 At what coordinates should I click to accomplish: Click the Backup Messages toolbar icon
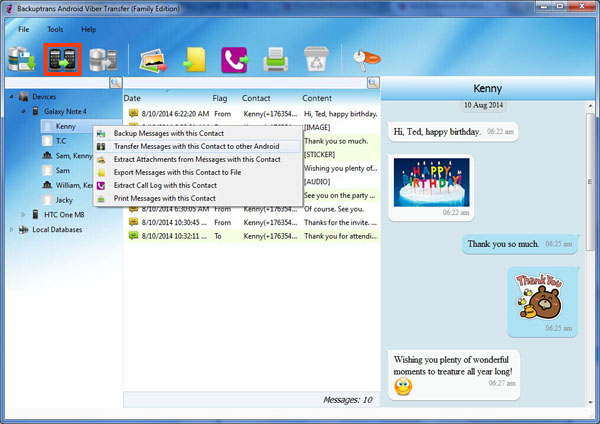pyautogui.click(x=22, y=59)
